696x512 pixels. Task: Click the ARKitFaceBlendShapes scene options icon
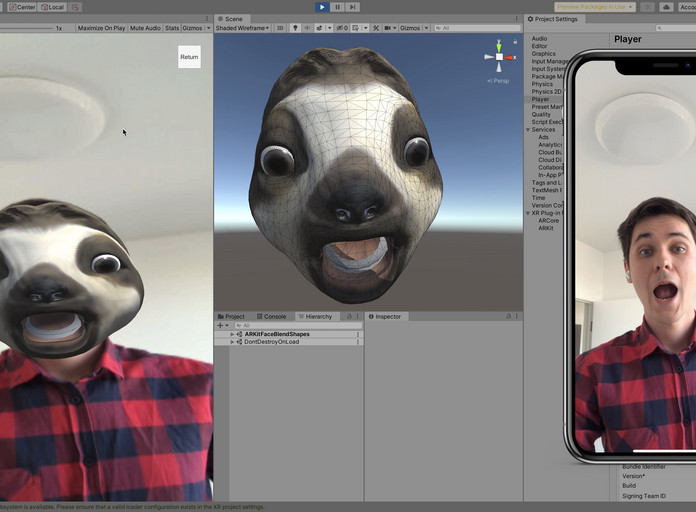point(358,334)
